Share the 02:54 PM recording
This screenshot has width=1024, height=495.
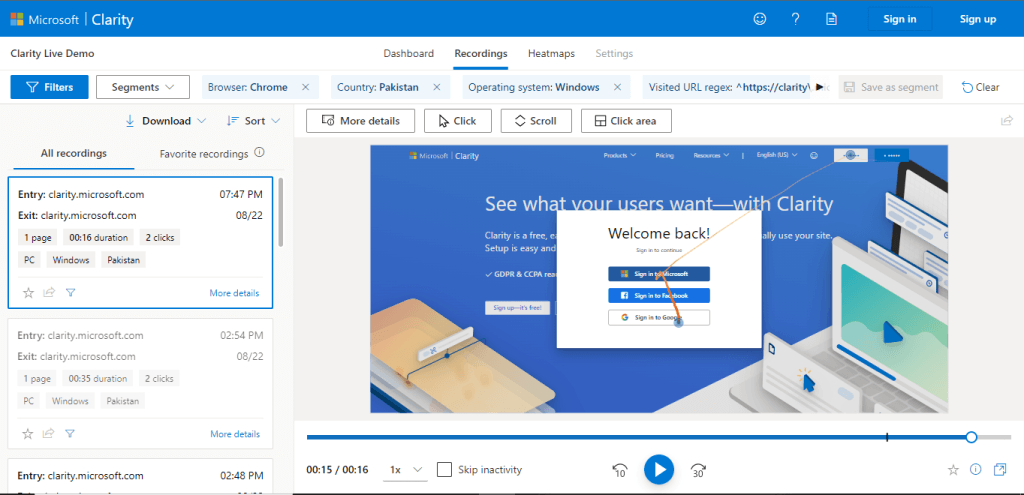(48, 434)
